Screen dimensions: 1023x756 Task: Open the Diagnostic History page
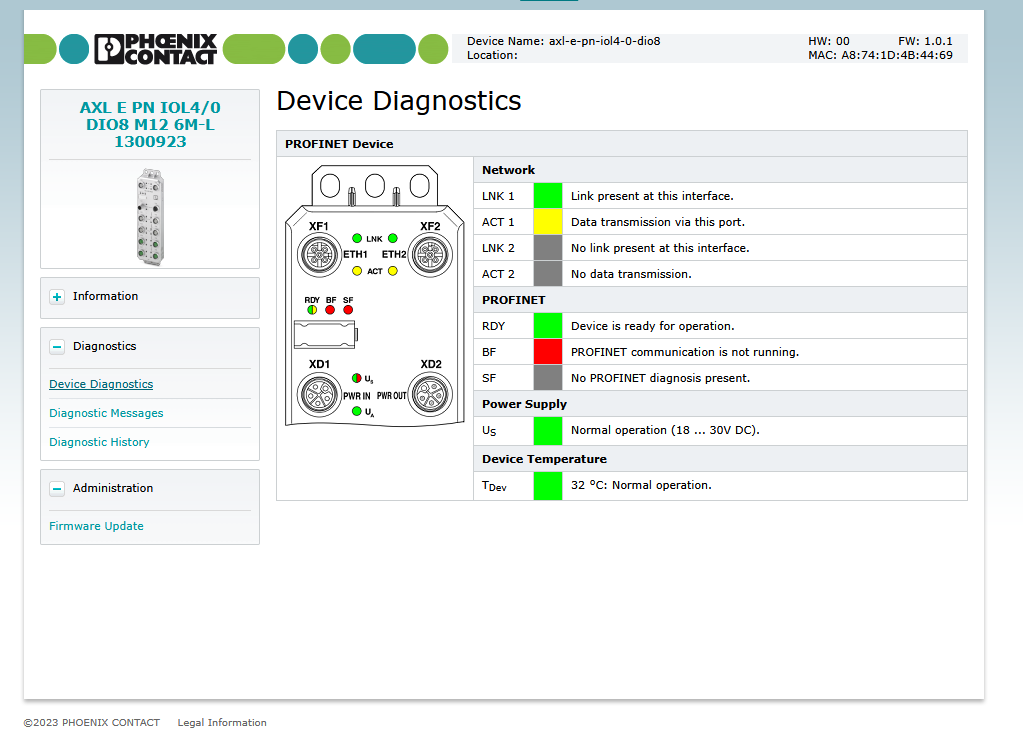pos(99,442)
